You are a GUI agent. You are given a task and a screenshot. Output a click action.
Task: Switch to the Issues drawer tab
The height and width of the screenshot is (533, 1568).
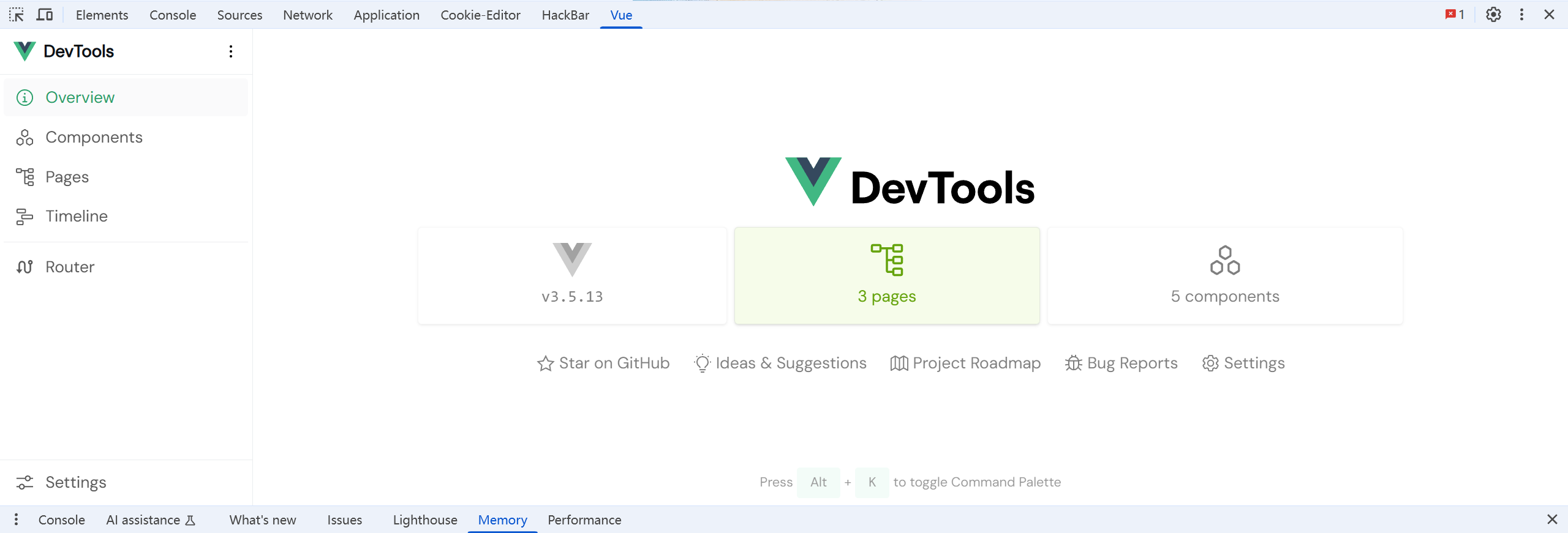click(x=344, y=520)
